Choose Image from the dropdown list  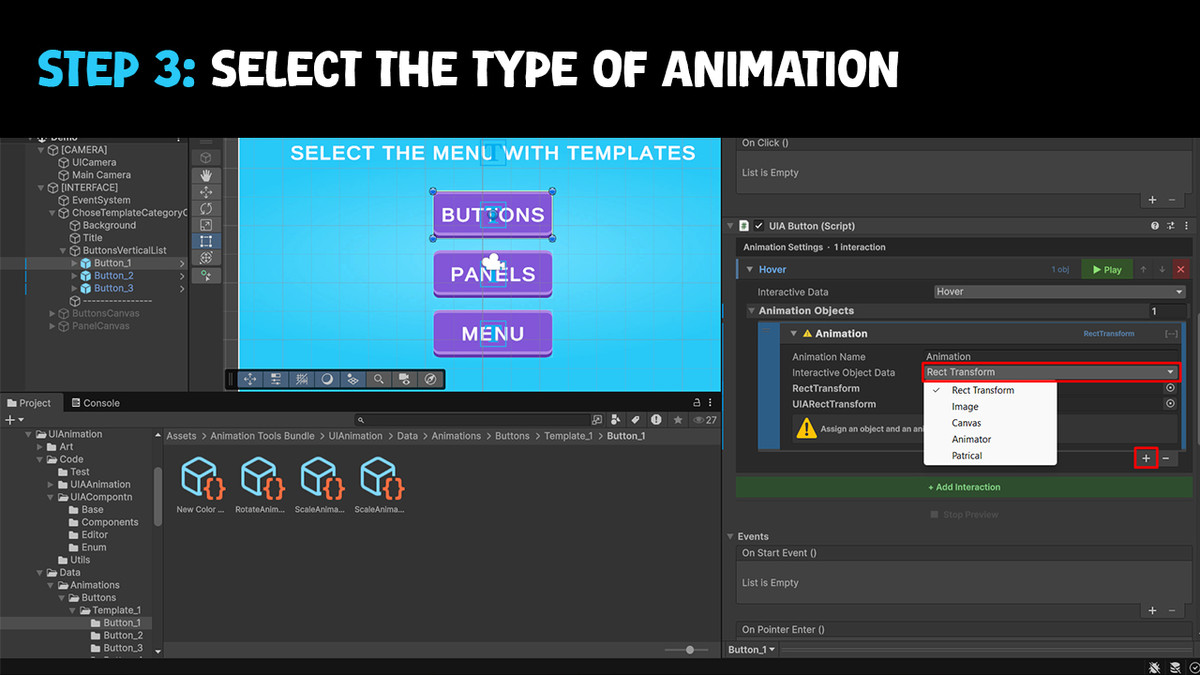(965, 407)
